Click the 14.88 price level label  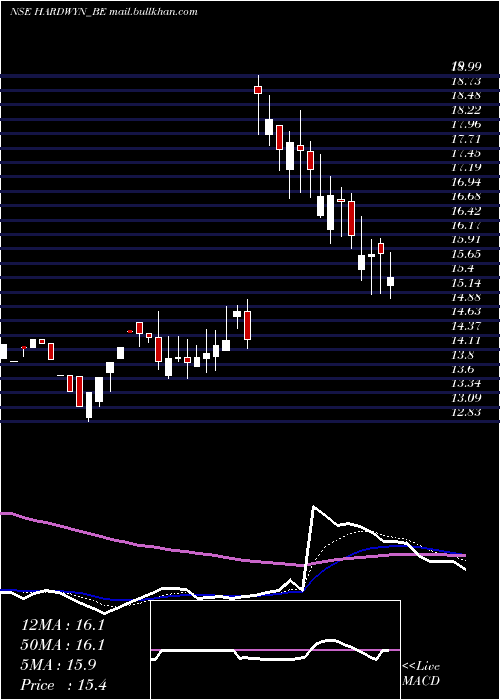click(x=466, y=297)
